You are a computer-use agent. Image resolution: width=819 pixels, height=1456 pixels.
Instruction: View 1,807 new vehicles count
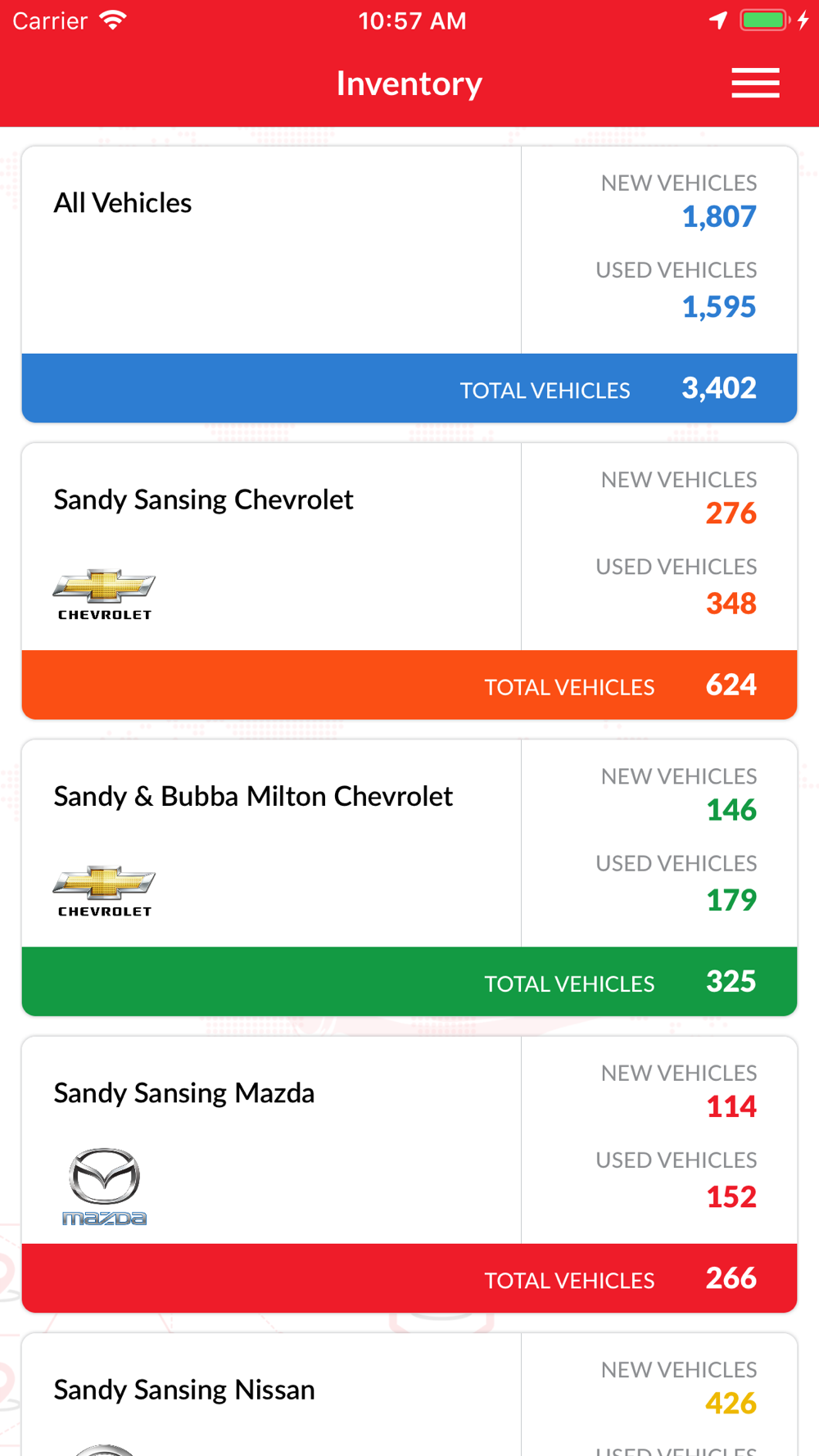point(719,217)
